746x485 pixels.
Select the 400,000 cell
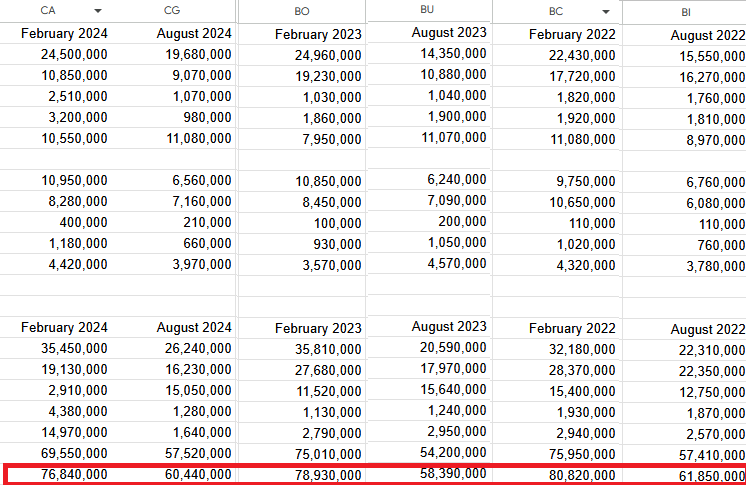(83, 222)
